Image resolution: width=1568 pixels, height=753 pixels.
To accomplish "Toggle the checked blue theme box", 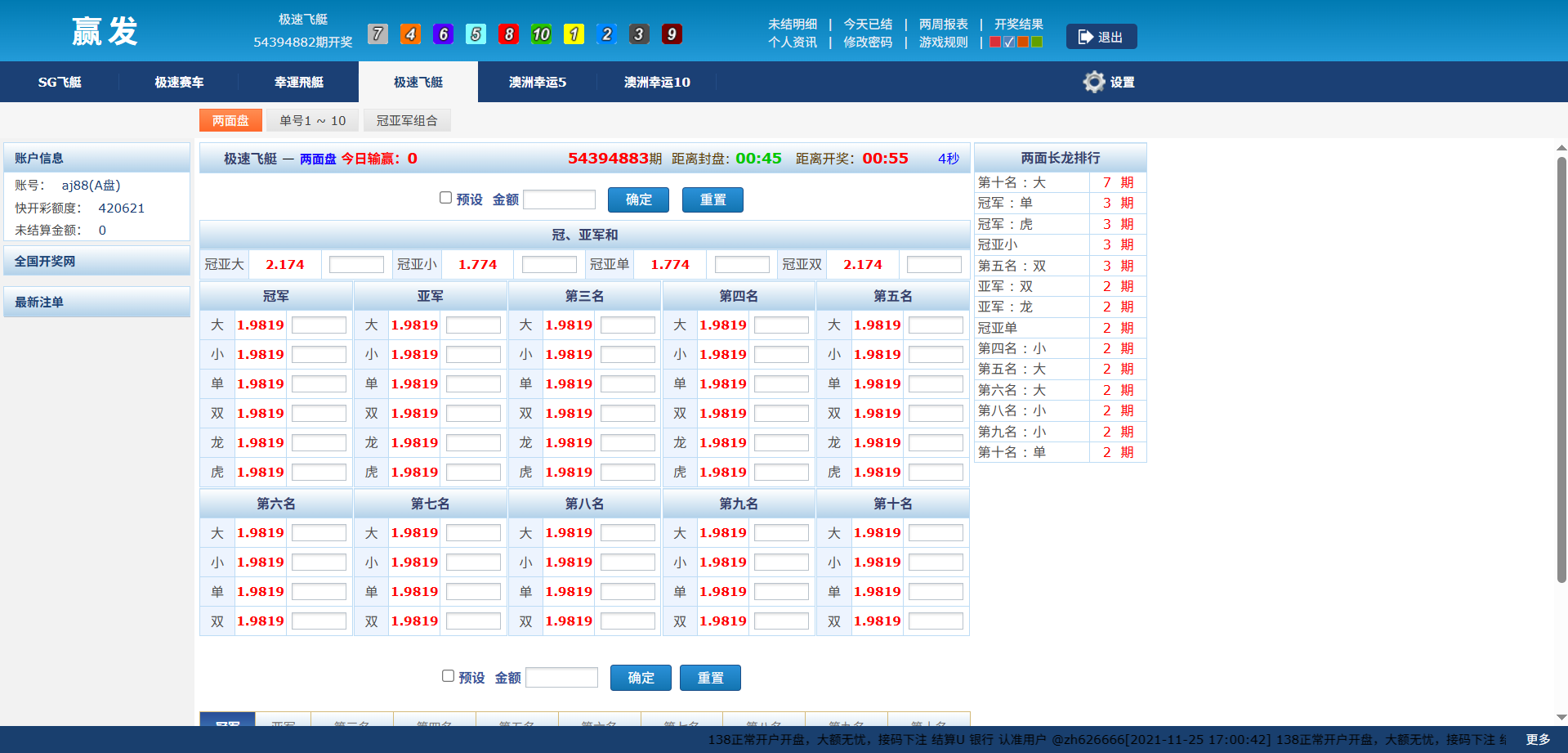I will click(1009, 42).
